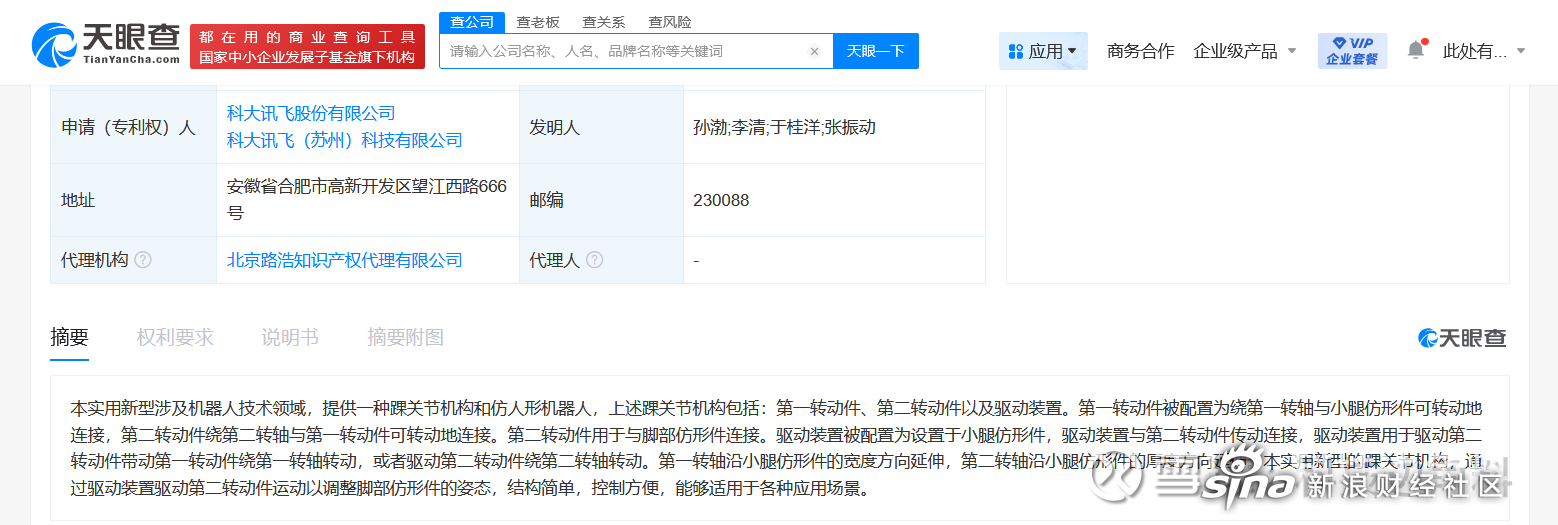Screen dimensions: 1558x525
Task: Switch to the 摘要附图 tab
Action: pyautogui.click(x=405, y=338)
